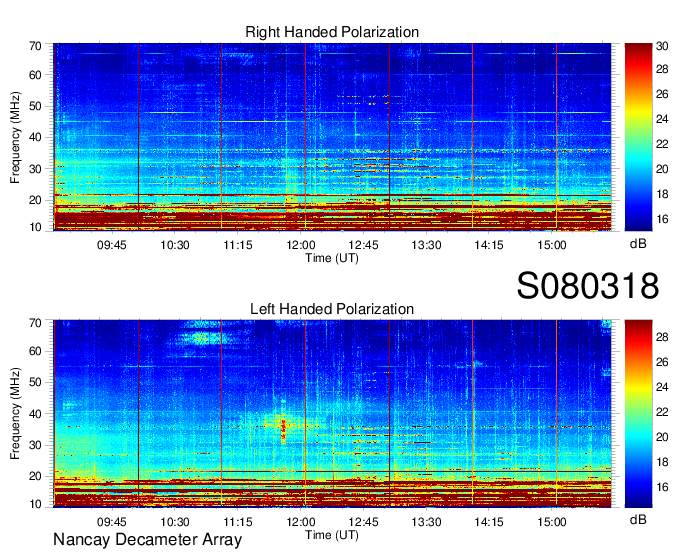Click the bottom plot Time (UT) label
Screen dimensions: 680x552
332,535
